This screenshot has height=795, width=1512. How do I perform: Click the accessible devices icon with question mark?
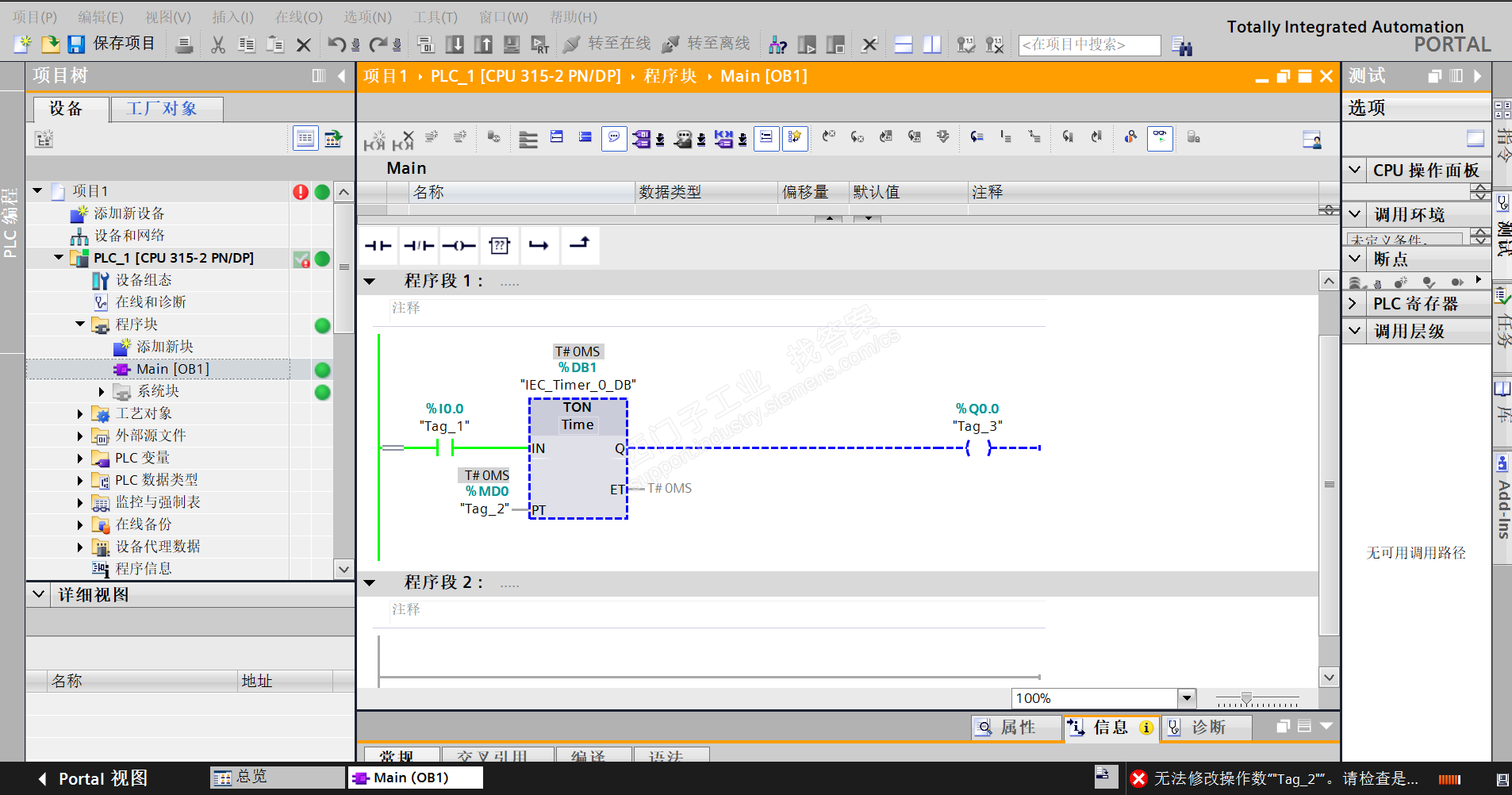tap(777, 44)
